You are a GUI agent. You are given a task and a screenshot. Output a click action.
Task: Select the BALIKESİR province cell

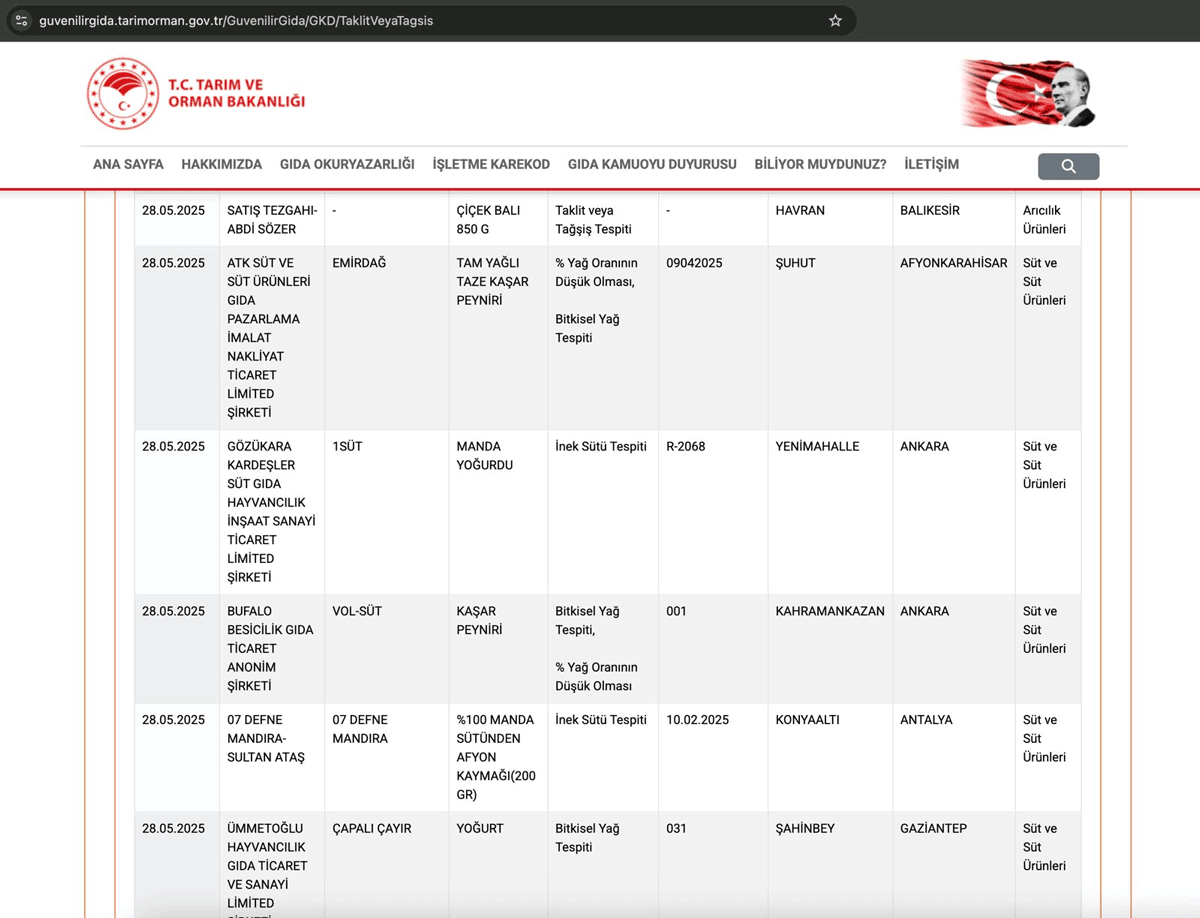(x=954, y=220)
